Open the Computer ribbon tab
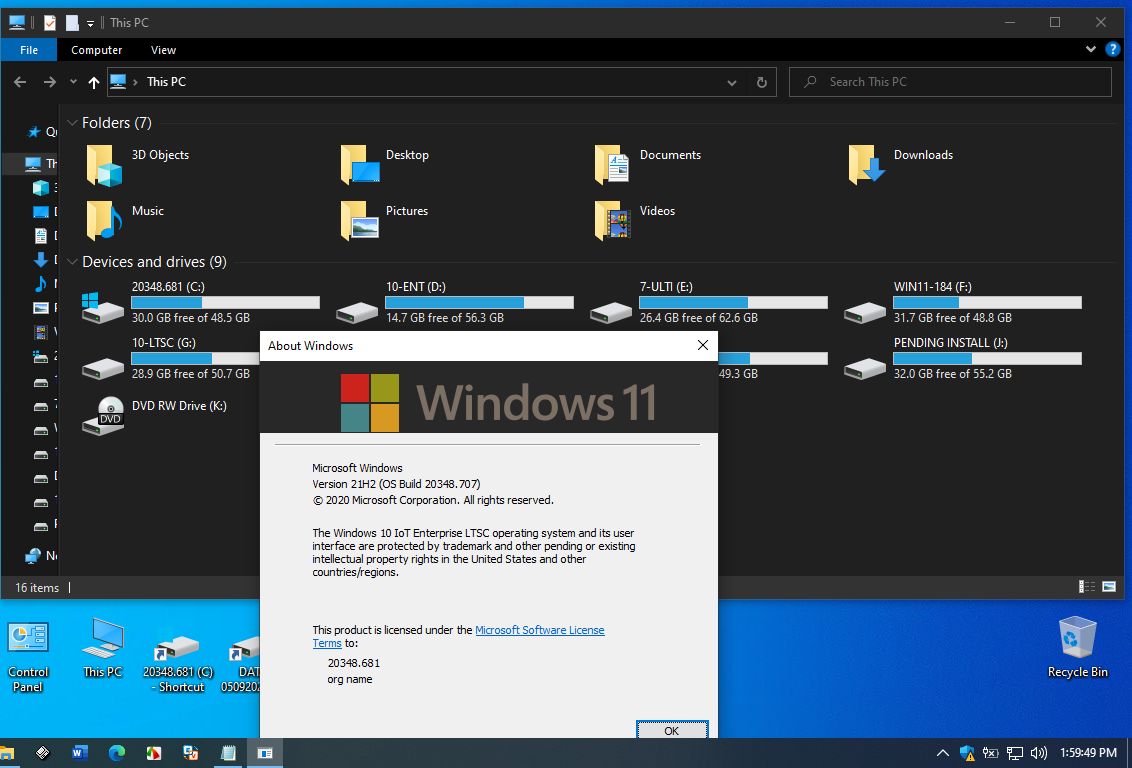This screenshot has height=768, width=1132. [97, 50]
